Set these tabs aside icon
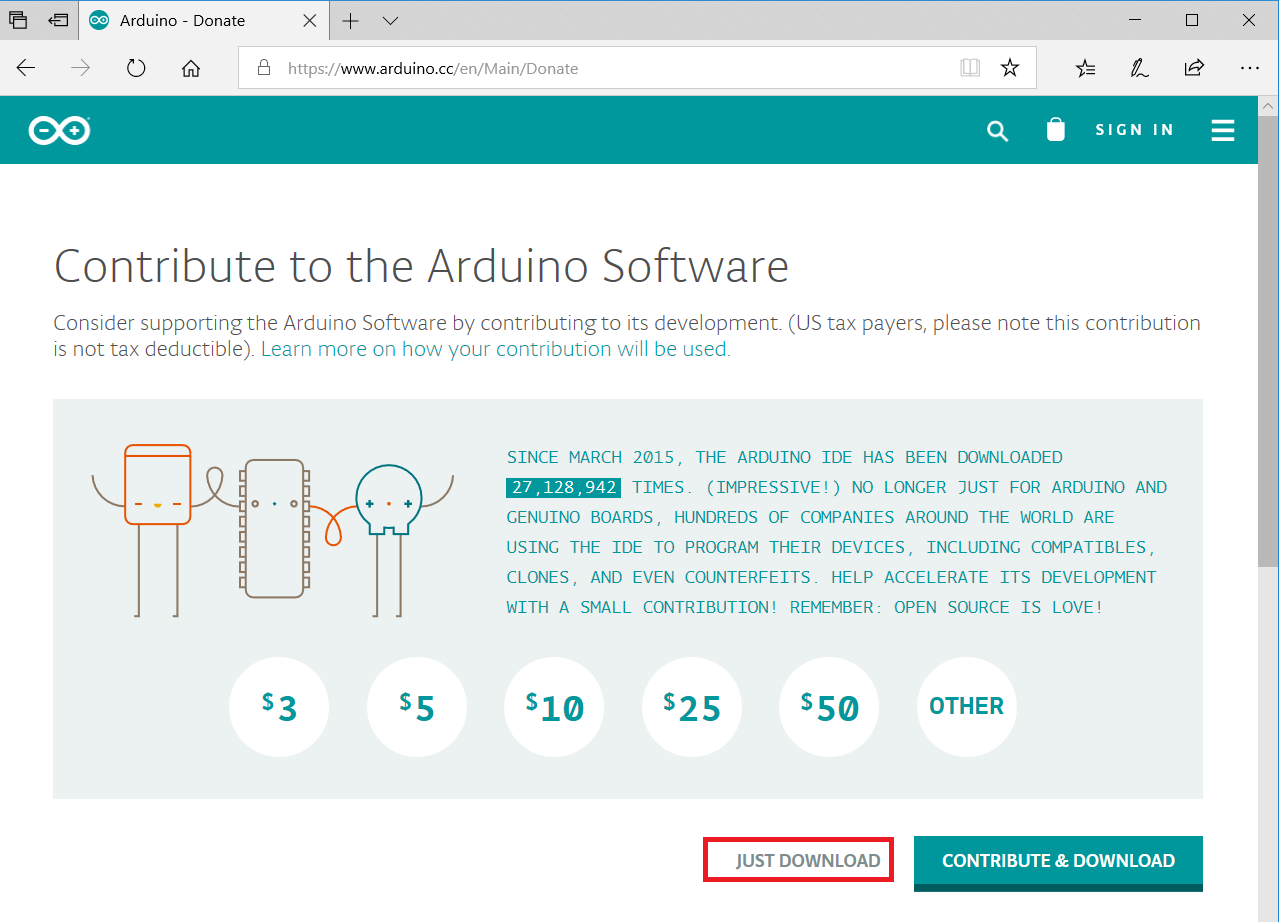1279x922 pixels. pos(59,20)
